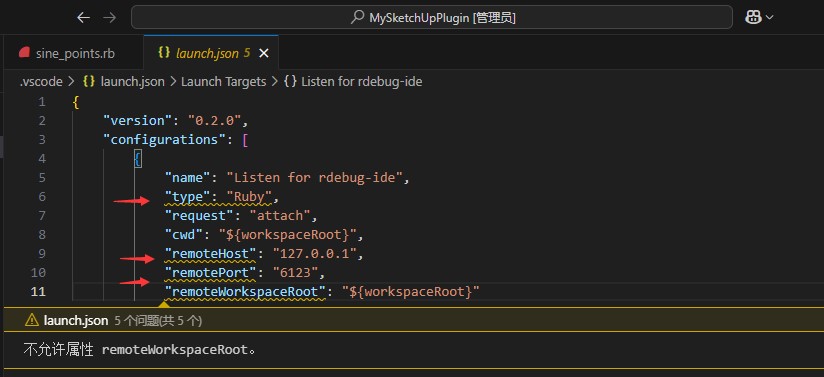Click line number 11 in the gutter

pos(38,291)
